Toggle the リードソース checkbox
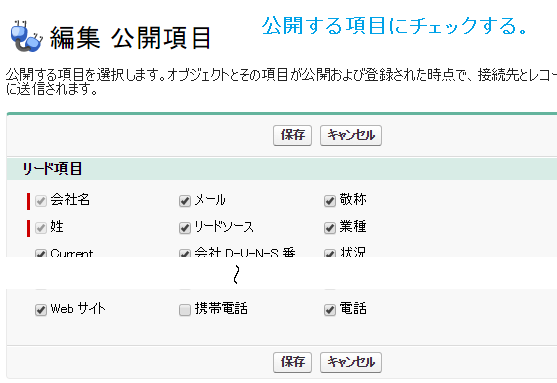The image size is (557, 383). point(185,228)
